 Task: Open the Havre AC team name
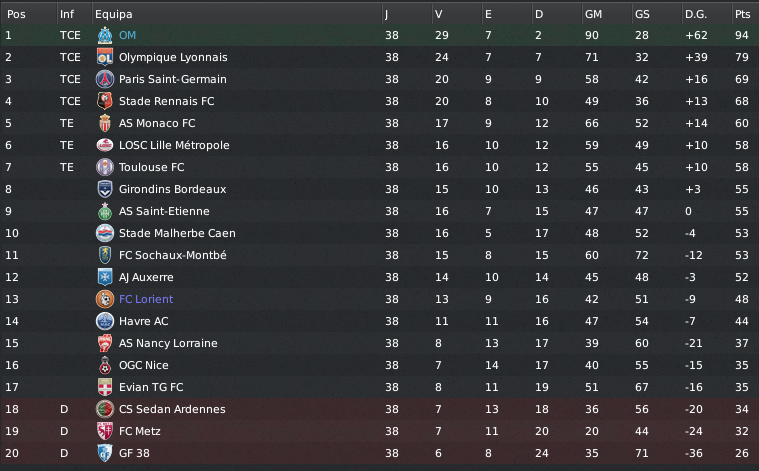(x=144, y=321)
